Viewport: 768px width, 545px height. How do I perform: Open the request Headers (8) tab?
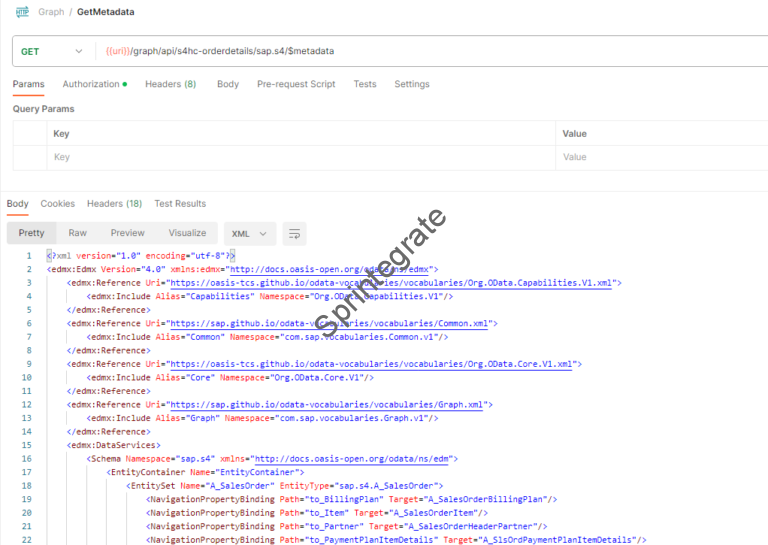(170, 84)
